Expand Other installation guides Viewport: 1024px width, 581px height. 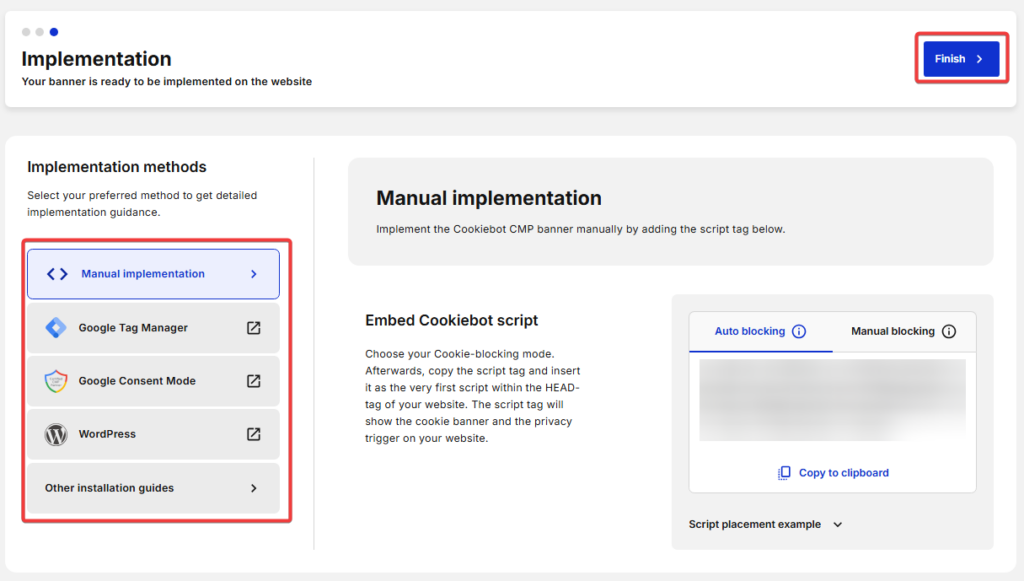pos(153,488)
